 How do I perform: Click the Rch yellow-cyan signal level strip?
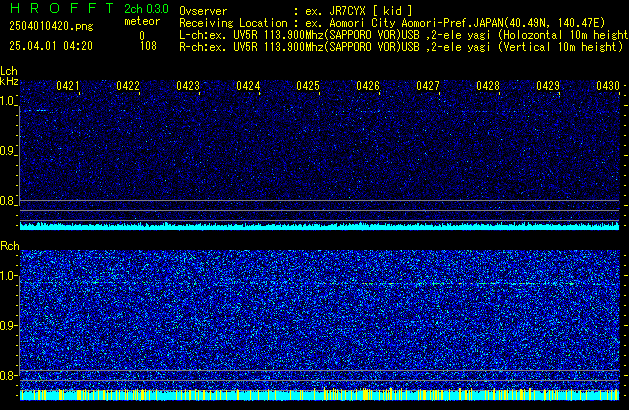pos(319,395)
